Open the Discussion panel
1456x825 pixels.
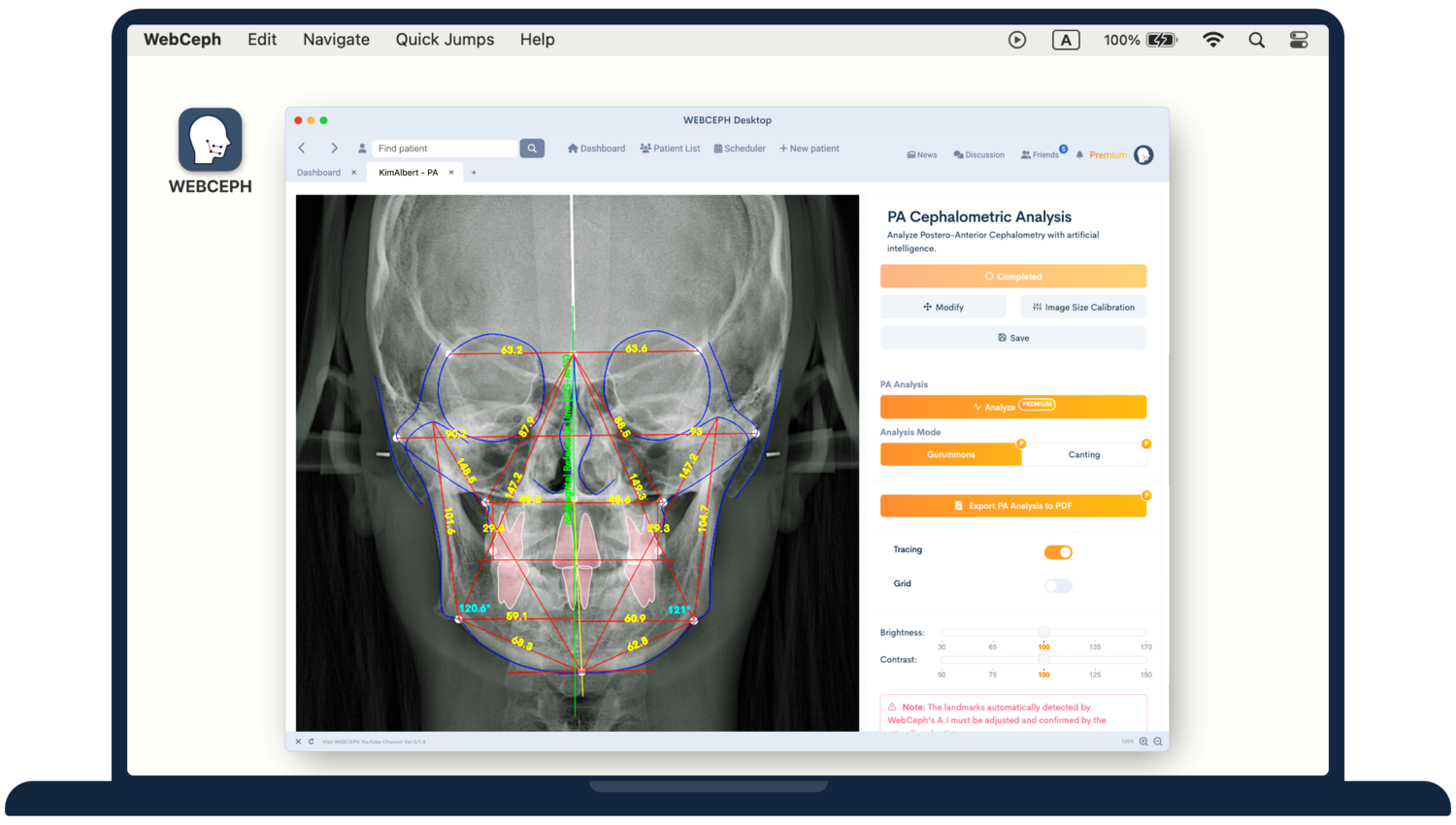[977, 154]
